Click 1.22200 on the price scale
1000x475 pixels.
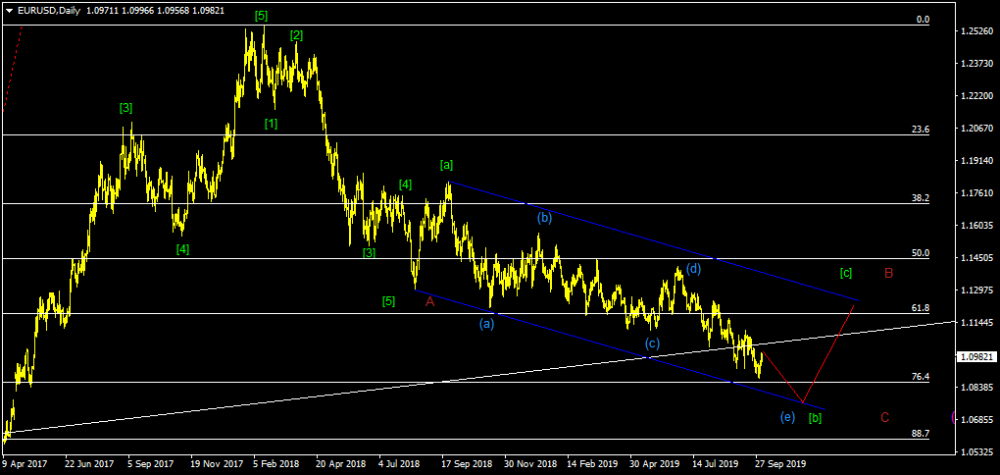[x=976, y=96]
